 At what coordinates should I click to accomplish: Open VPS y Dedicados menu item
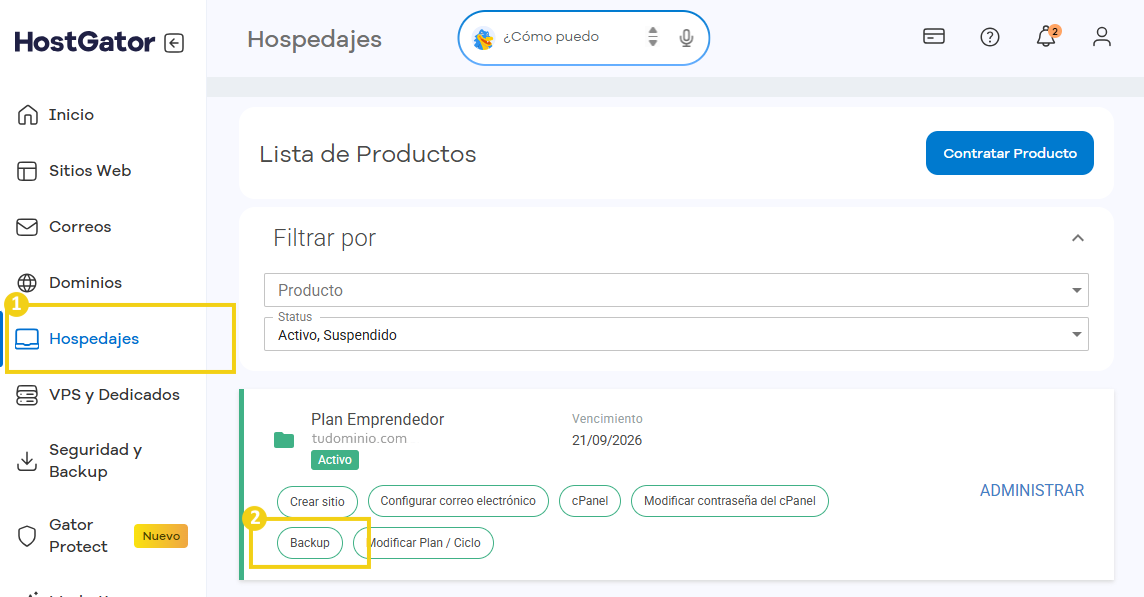pyautogui.click(x=114, y=395)
